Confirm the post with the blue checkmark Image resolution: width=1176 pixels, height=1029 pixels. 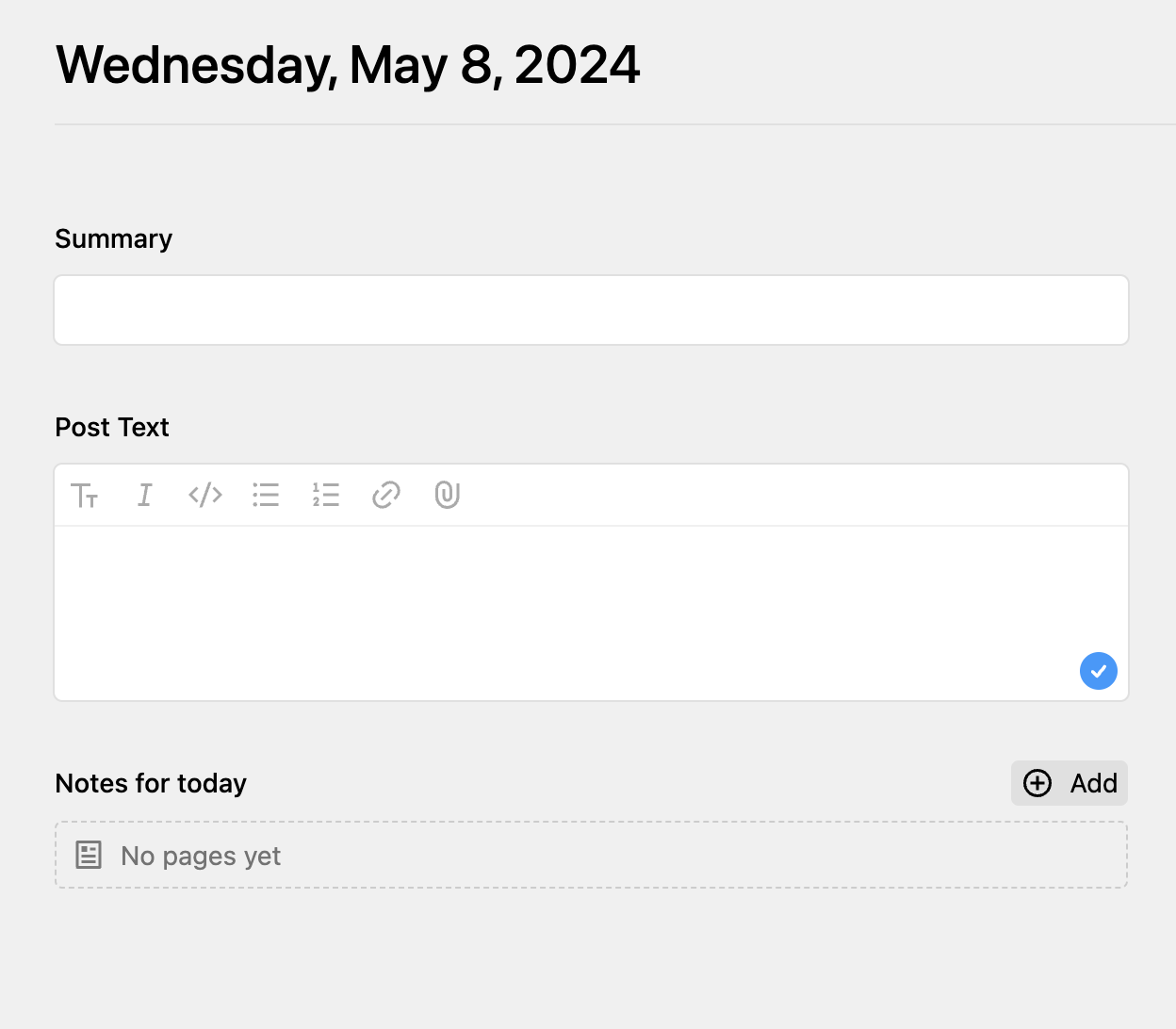[1099, 671]
